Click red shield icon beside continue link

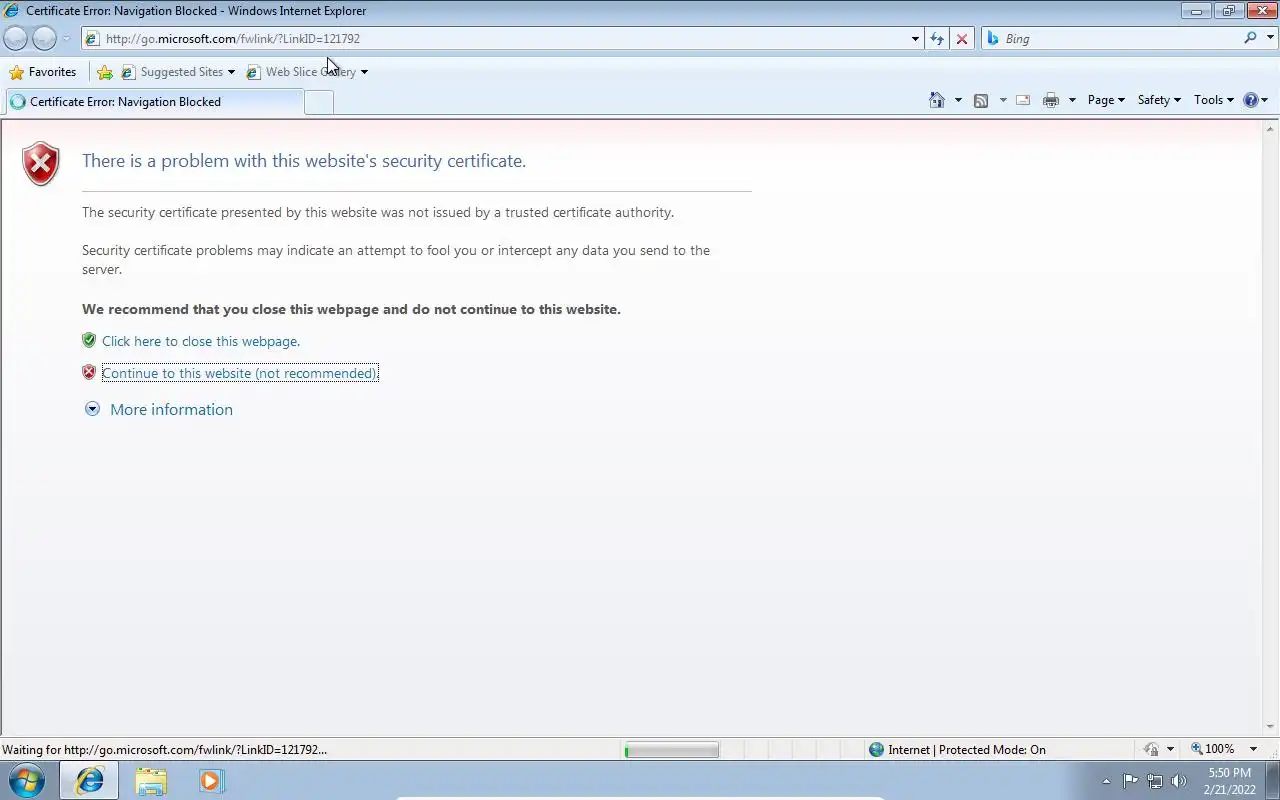pos(89,372)
